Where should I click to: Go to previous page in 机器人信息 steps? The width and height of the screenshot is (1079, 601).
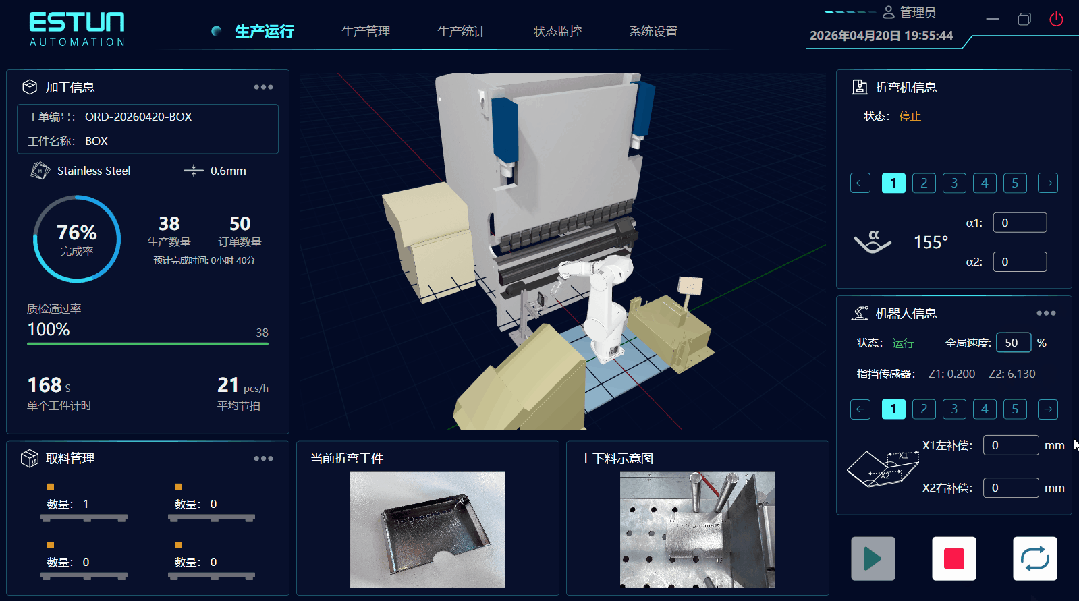859,409
